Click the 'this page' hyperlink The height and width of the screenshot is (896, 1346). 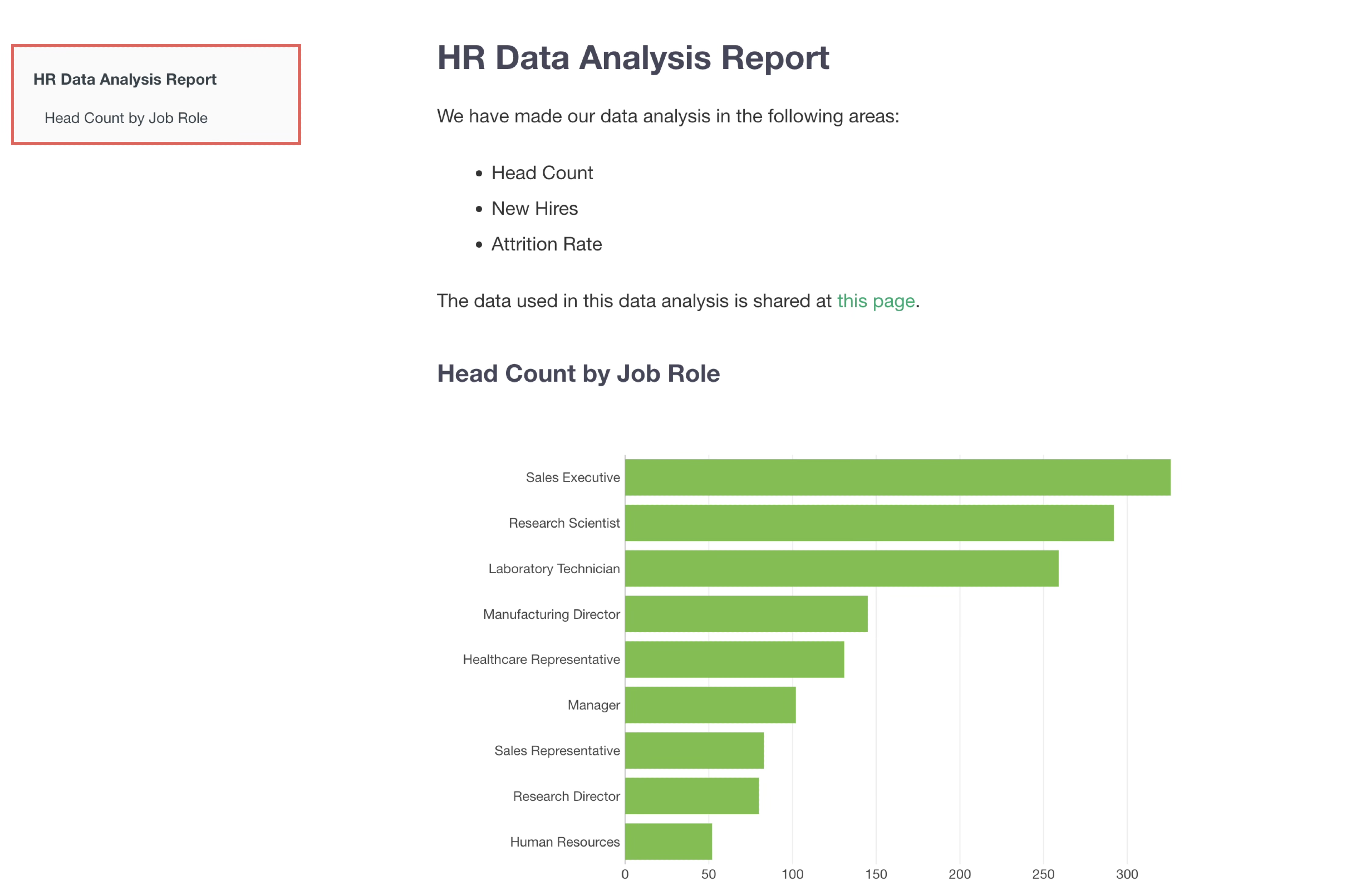coord(875,301)
